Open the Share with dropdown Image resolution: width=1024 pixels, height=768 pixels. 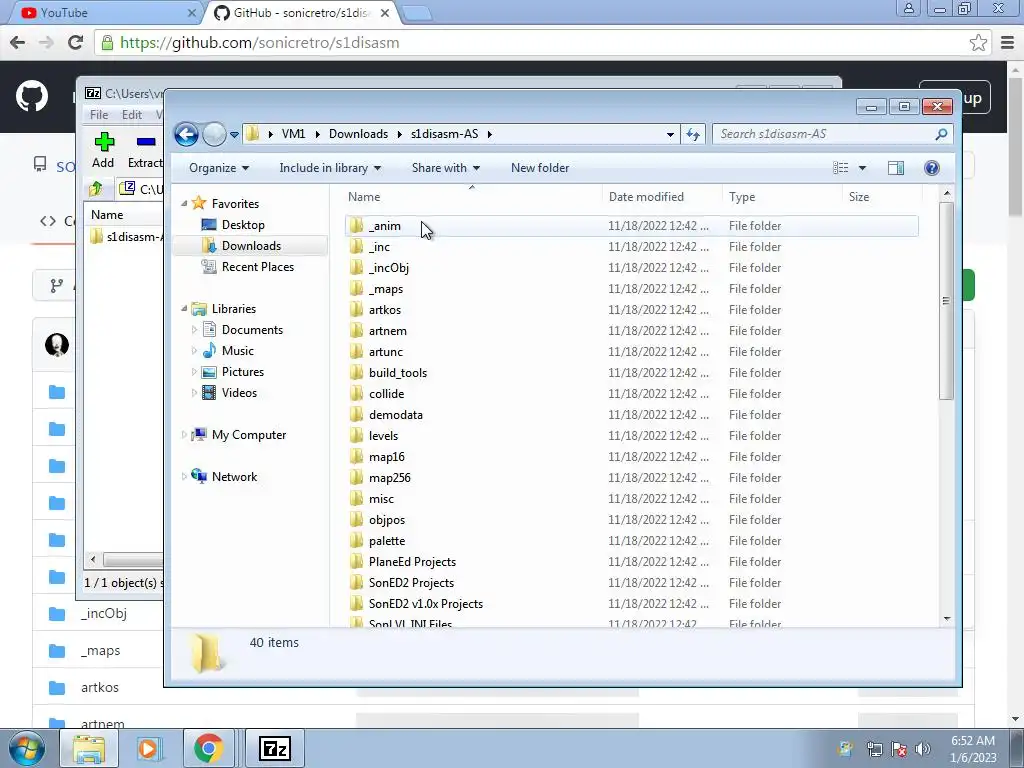click(x=445, y=168)
